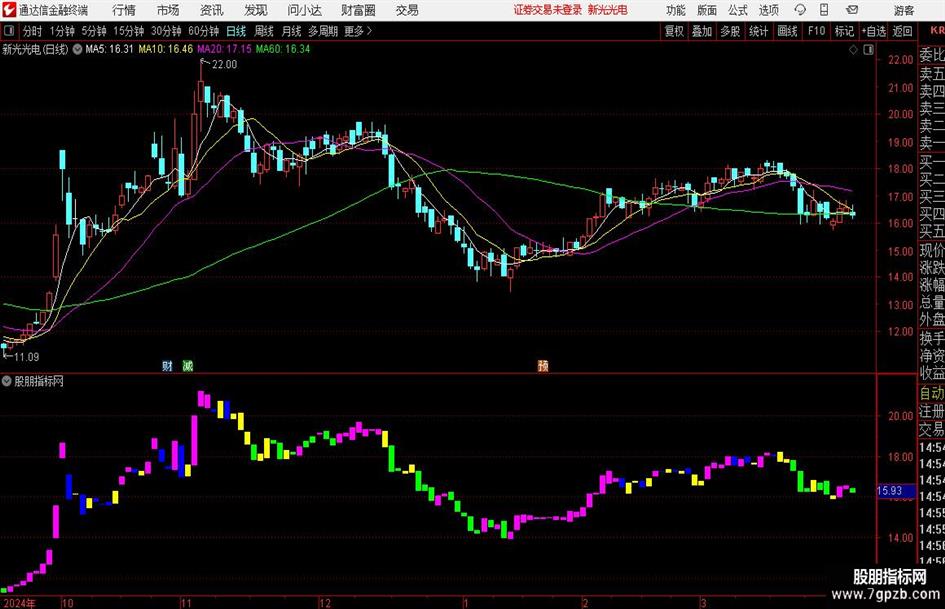Open the 交易 menu
Image resolution: width=945 pixels, height=609 pixels.
(x=407, y=10)
